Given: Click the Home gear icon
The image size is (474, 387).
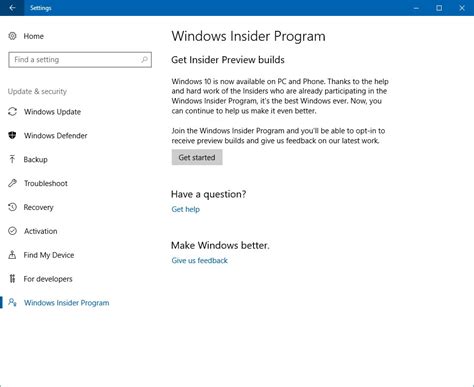Looking at the screenshot, I should 12,36.
